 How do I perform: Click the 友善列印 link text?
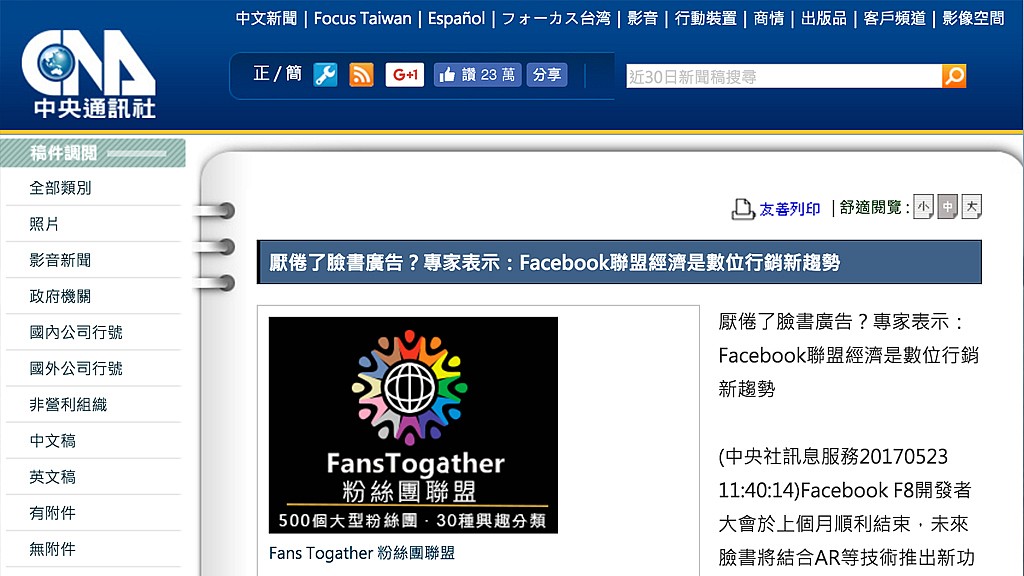click(x=790, y=209)
